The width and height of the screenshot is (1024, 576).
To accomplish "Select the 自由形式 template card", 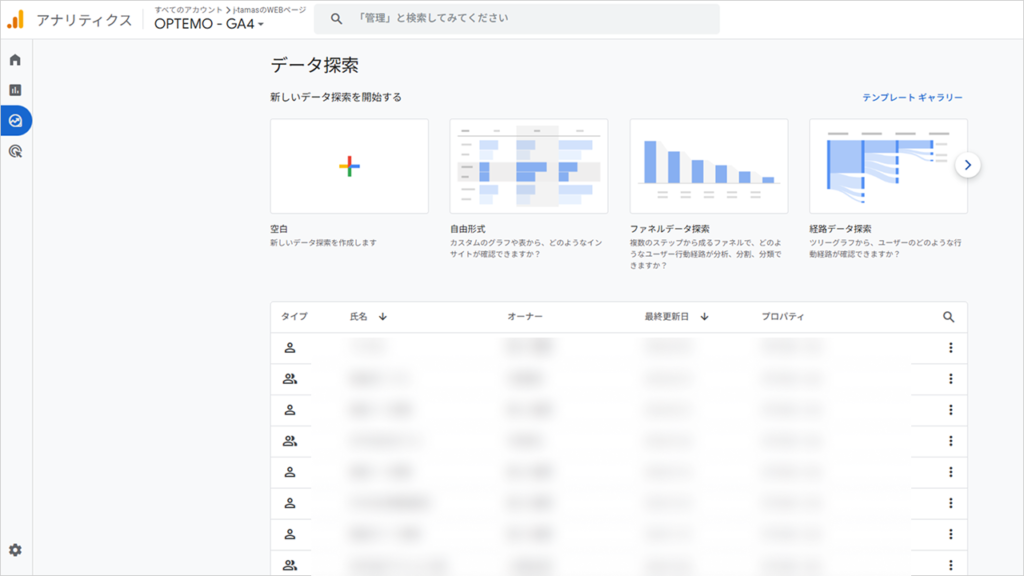I will (x=528, y=166).
